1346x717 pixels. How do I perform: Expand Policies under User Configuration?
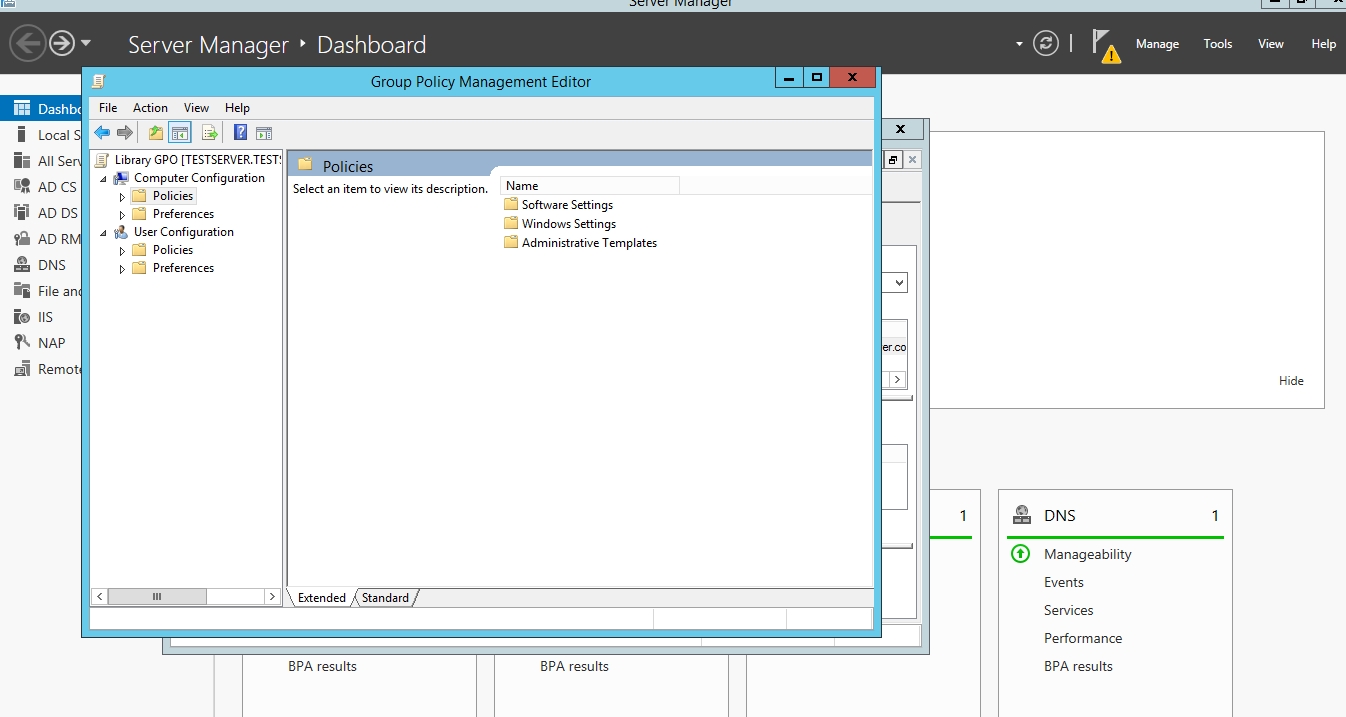point(123,250)
